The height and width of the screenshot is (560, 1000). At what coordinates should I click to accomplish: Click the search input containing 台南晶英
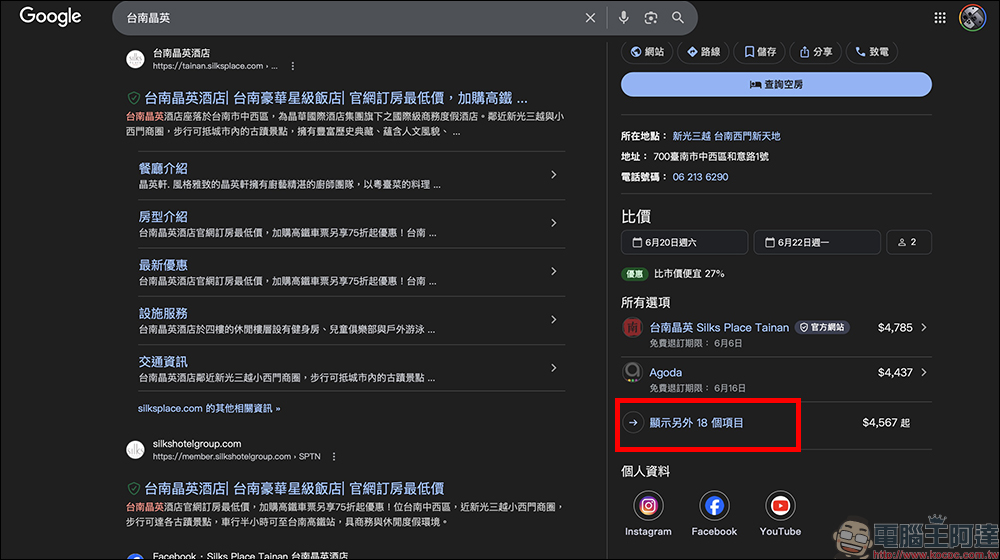click(351, 18)
